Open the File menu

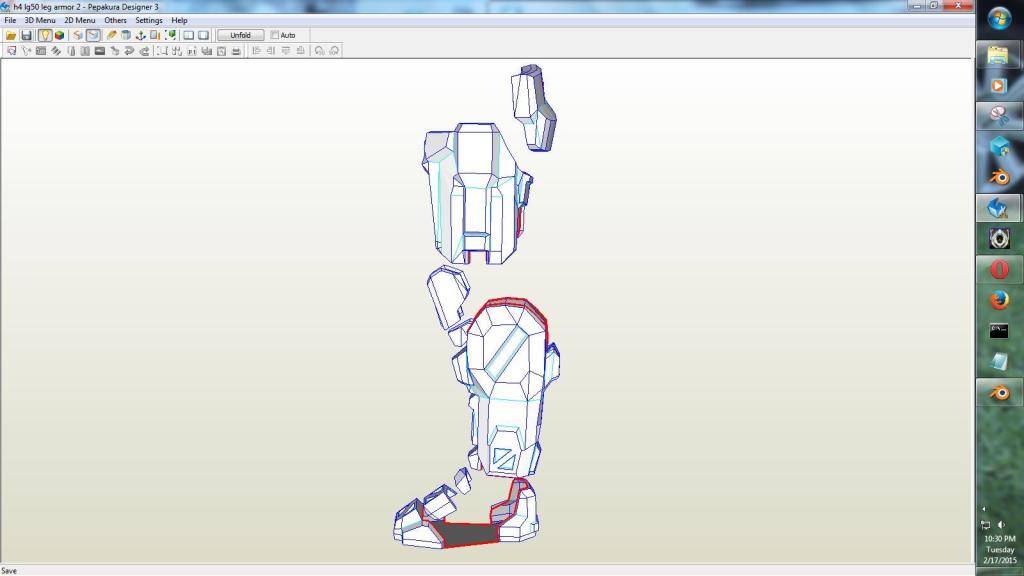[10, 20]
